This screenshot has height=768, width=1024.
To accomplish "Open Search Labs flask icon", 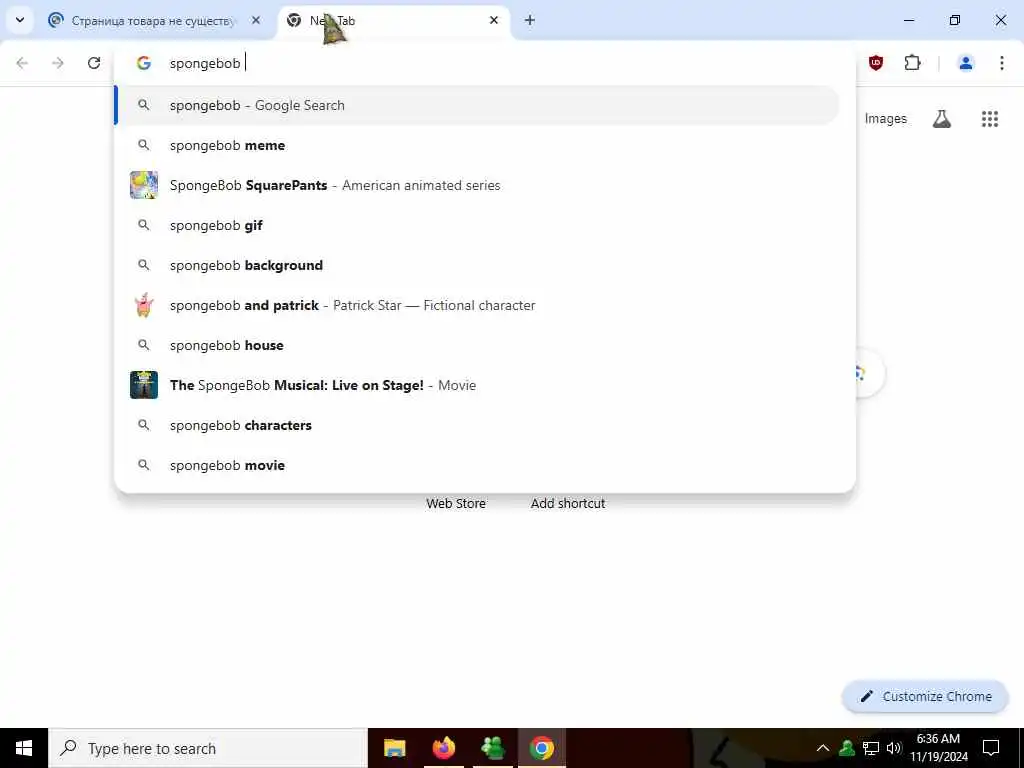I will click(x=942, y=119).
